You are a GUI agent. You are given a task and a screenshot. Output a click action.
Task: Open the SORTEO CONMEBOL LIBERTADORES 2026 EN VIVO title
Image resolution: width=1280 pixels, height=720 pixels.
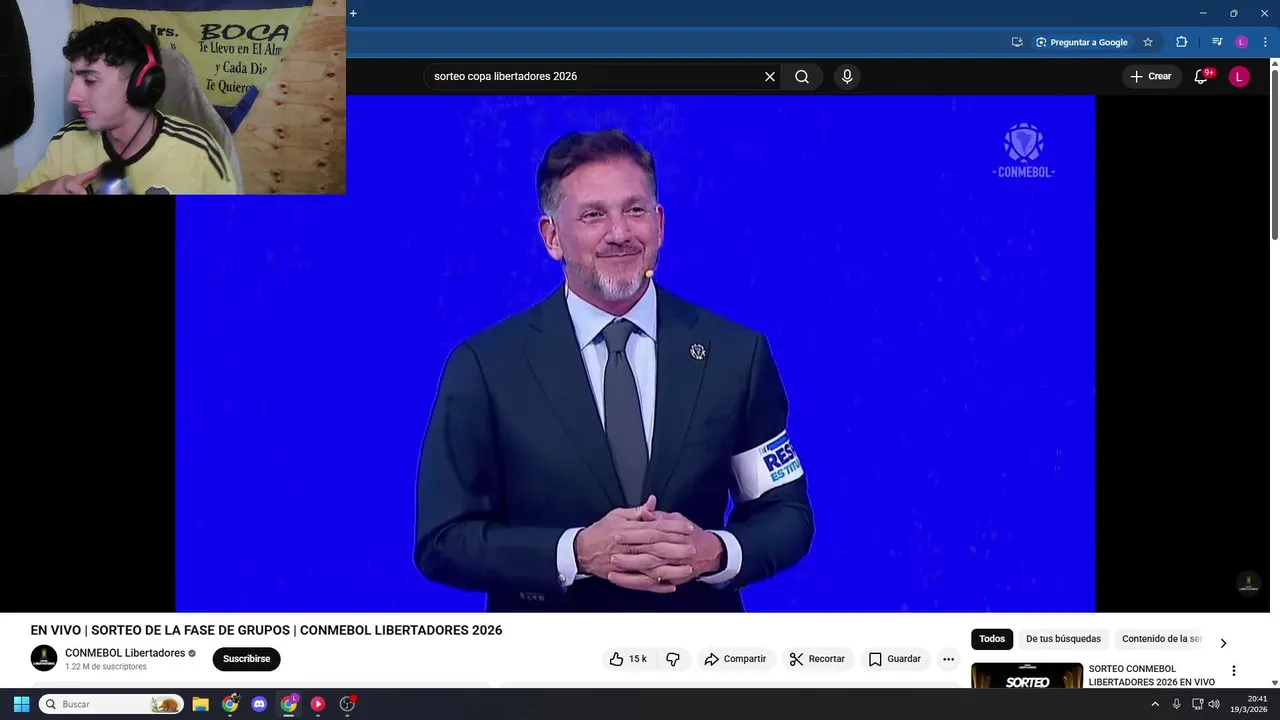tap(1152, 676)
